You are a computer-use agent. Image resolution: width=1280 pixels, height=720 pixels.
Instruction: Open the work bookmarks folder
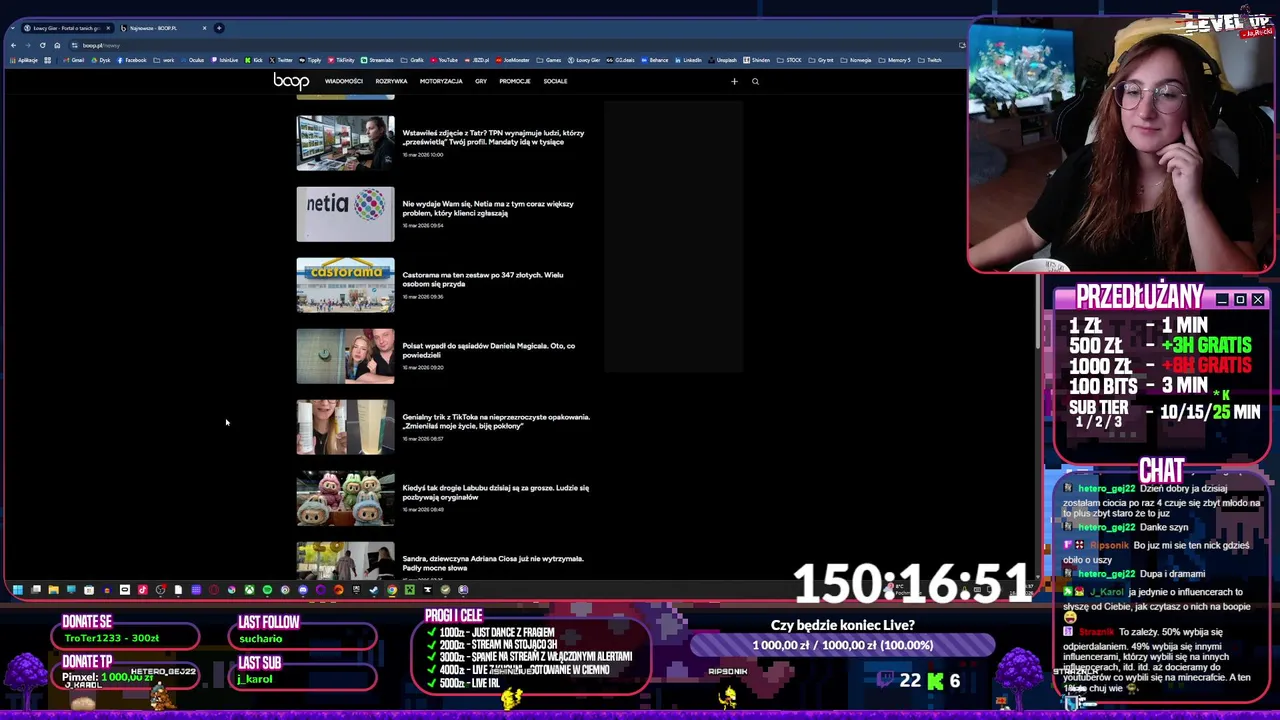164,60
